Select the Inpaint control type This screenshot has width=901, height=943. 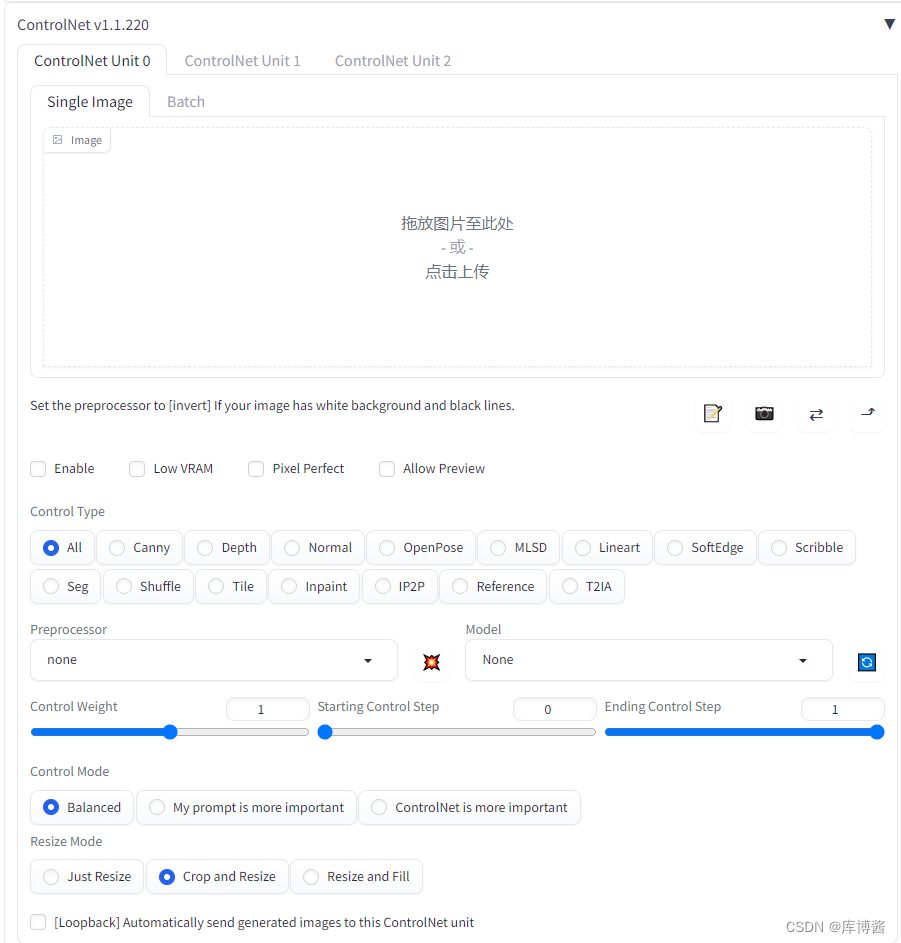314,586
